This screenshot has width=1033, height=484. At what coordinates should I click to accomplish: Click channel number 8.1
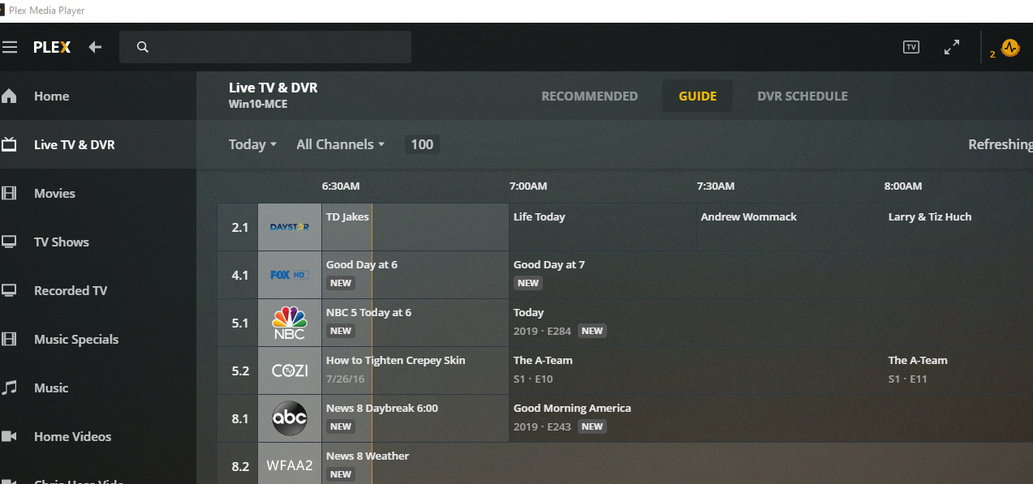[240, 419]
